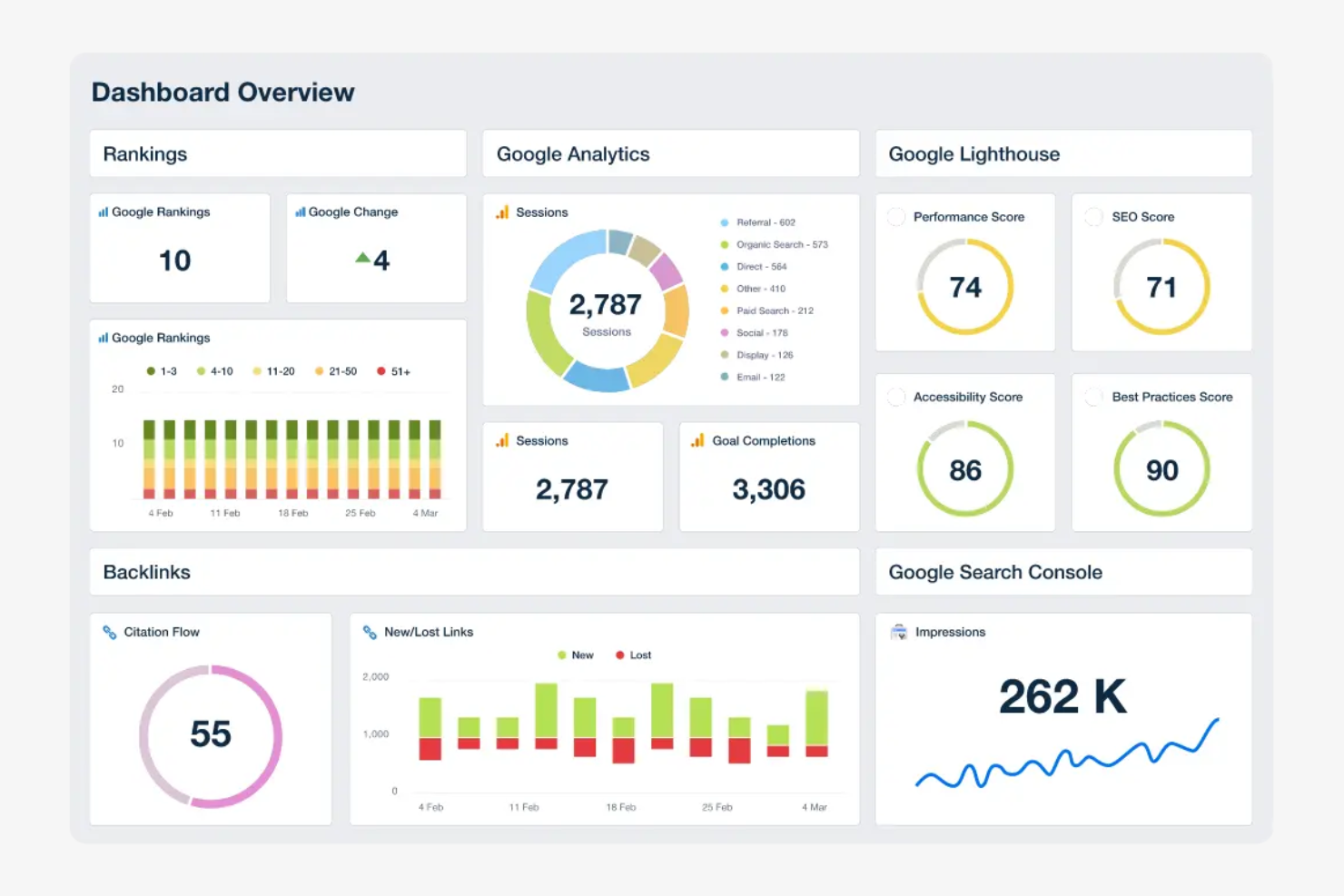Toggle the 51+ rankings legend entry
Image resolution: width=1344 pixels, height=896 pixels.
(x=391, y=371)
